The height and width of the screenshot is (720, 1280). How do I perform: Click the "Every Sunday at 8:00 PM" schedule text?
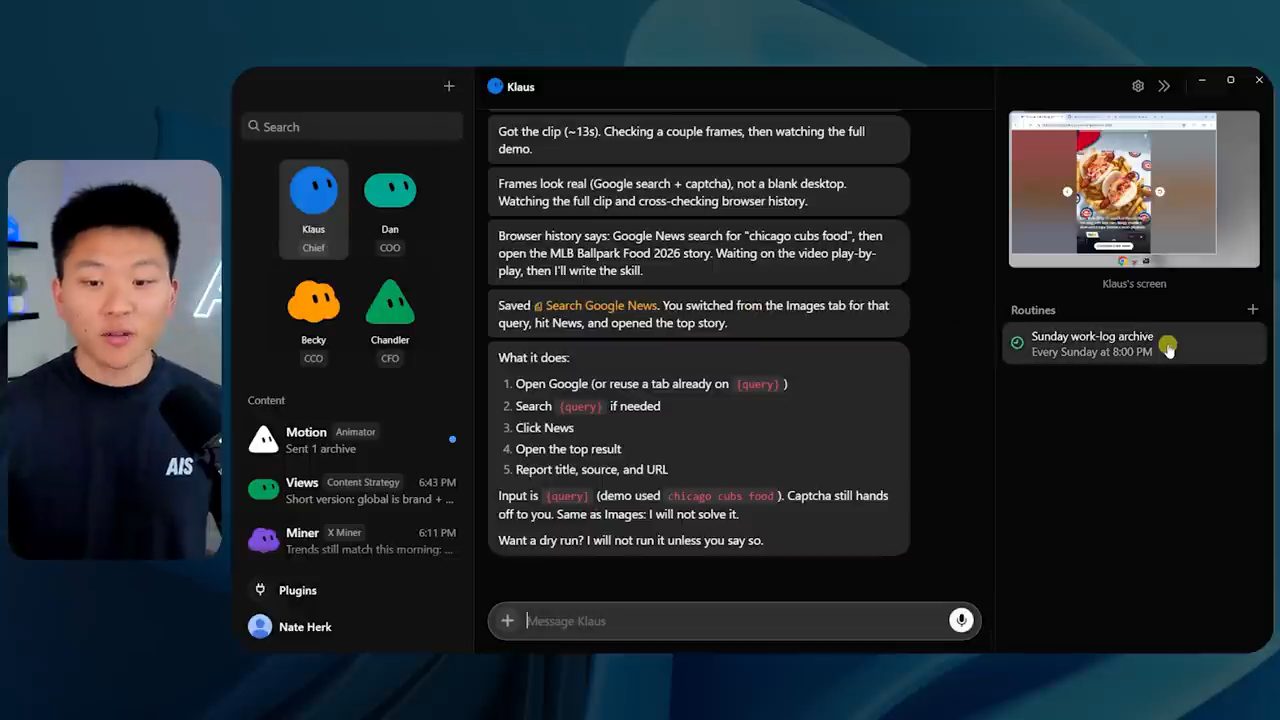coord(1091,352)
